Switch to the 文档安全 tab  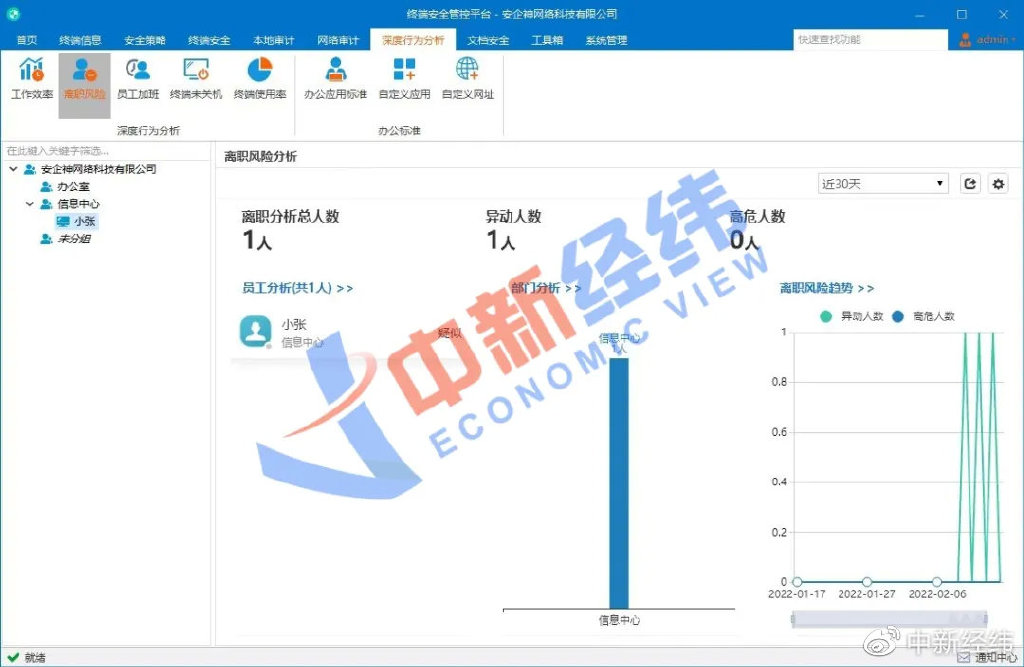488,40
